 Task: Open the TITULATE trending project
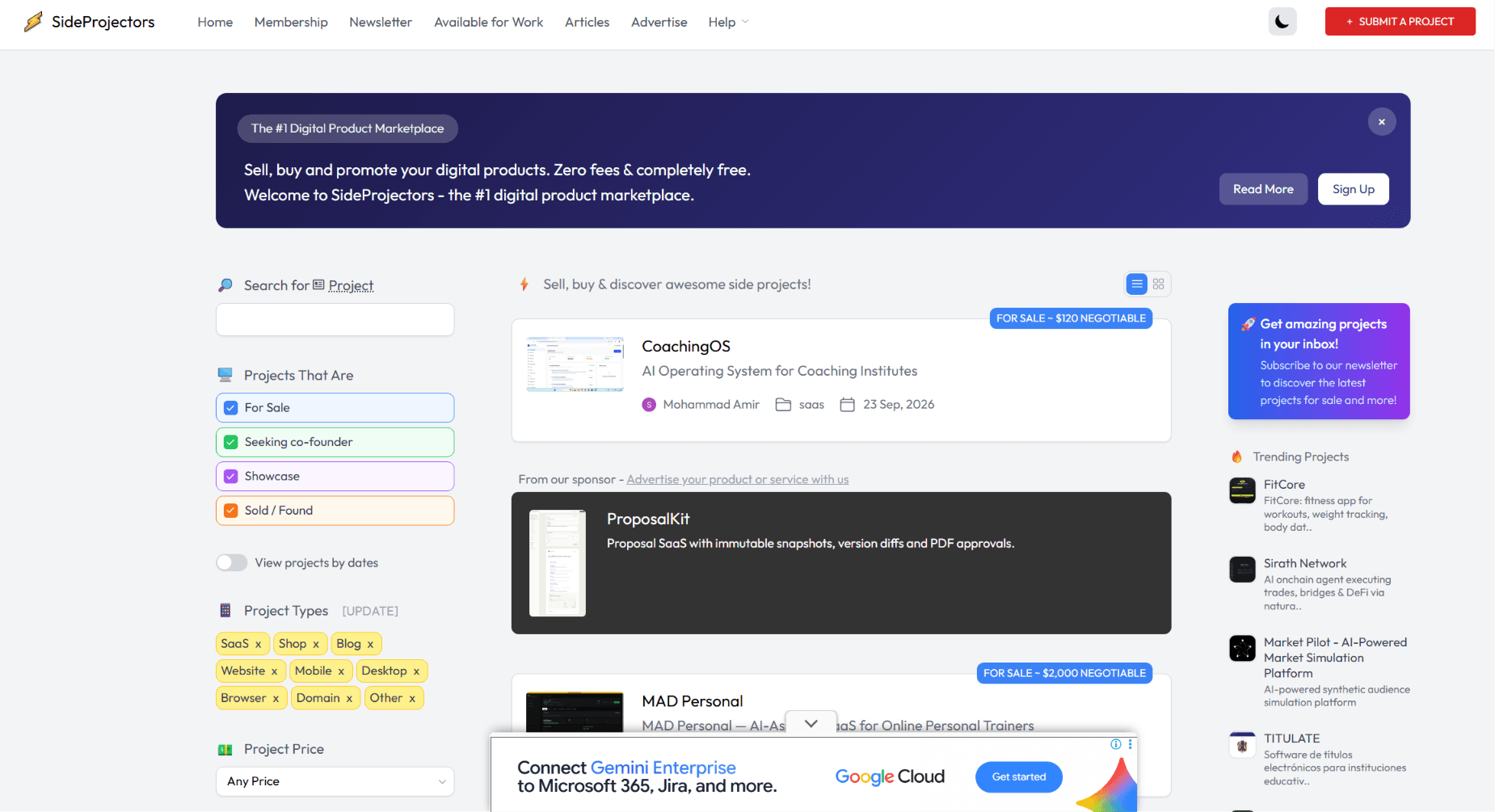coord(1291,738)
